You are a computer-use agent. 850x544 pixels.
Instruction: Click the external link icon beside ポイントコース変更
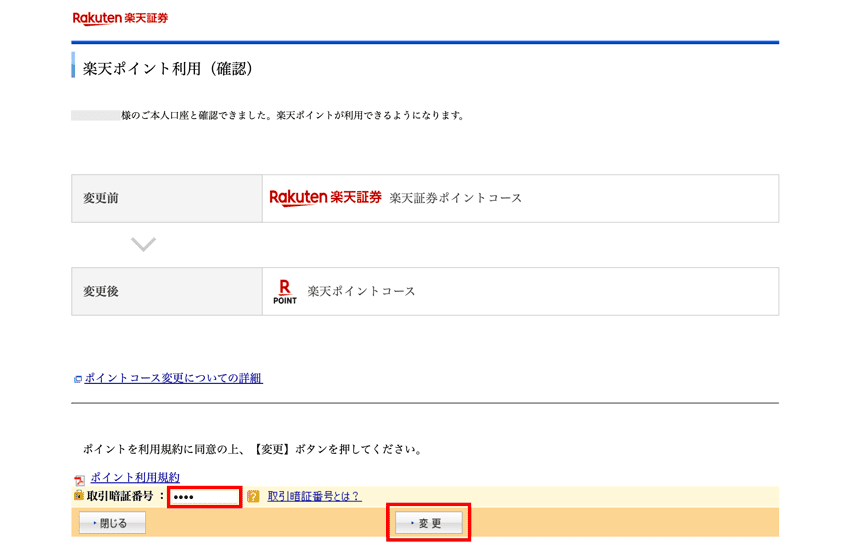coord(78,379)
